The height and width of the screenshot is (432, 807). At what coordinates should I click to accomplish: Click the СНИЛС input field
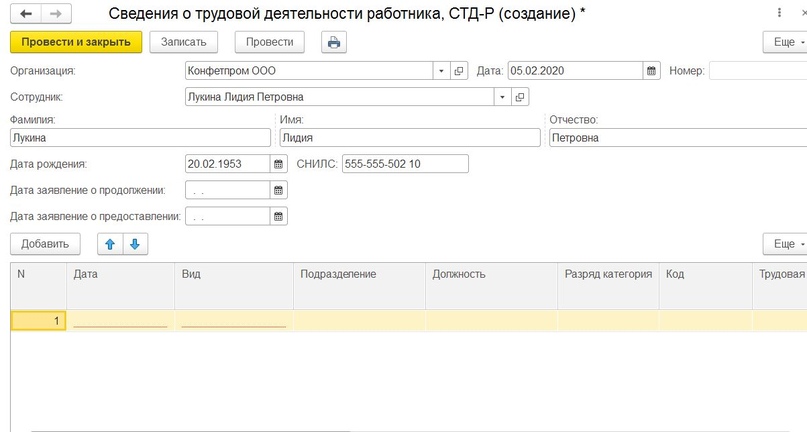(x=404, y=164)
